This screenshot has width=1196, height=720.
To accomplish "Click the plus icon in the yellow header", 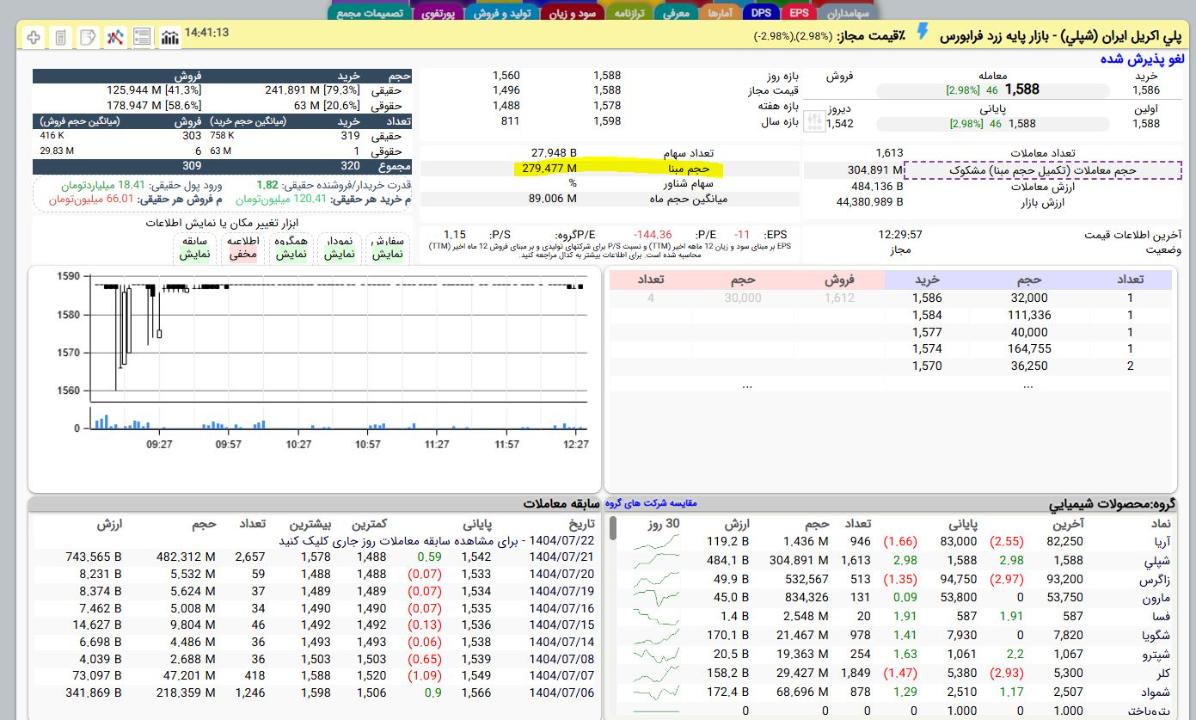I will pyautogui.click(x=34, y=38).
